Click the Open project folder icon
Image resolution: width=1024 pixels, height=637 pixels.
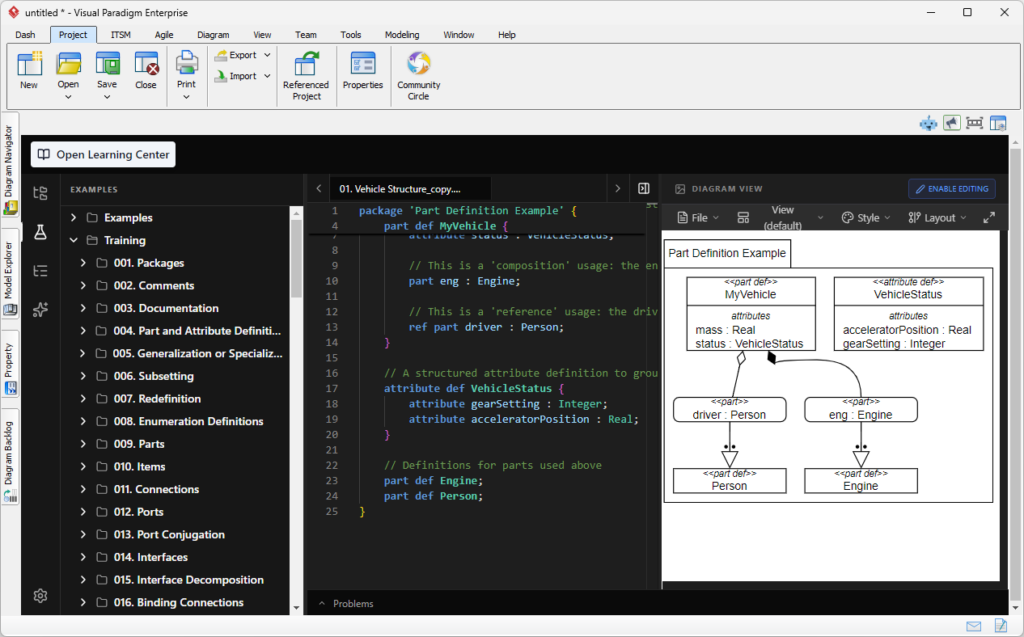point(68,64)
